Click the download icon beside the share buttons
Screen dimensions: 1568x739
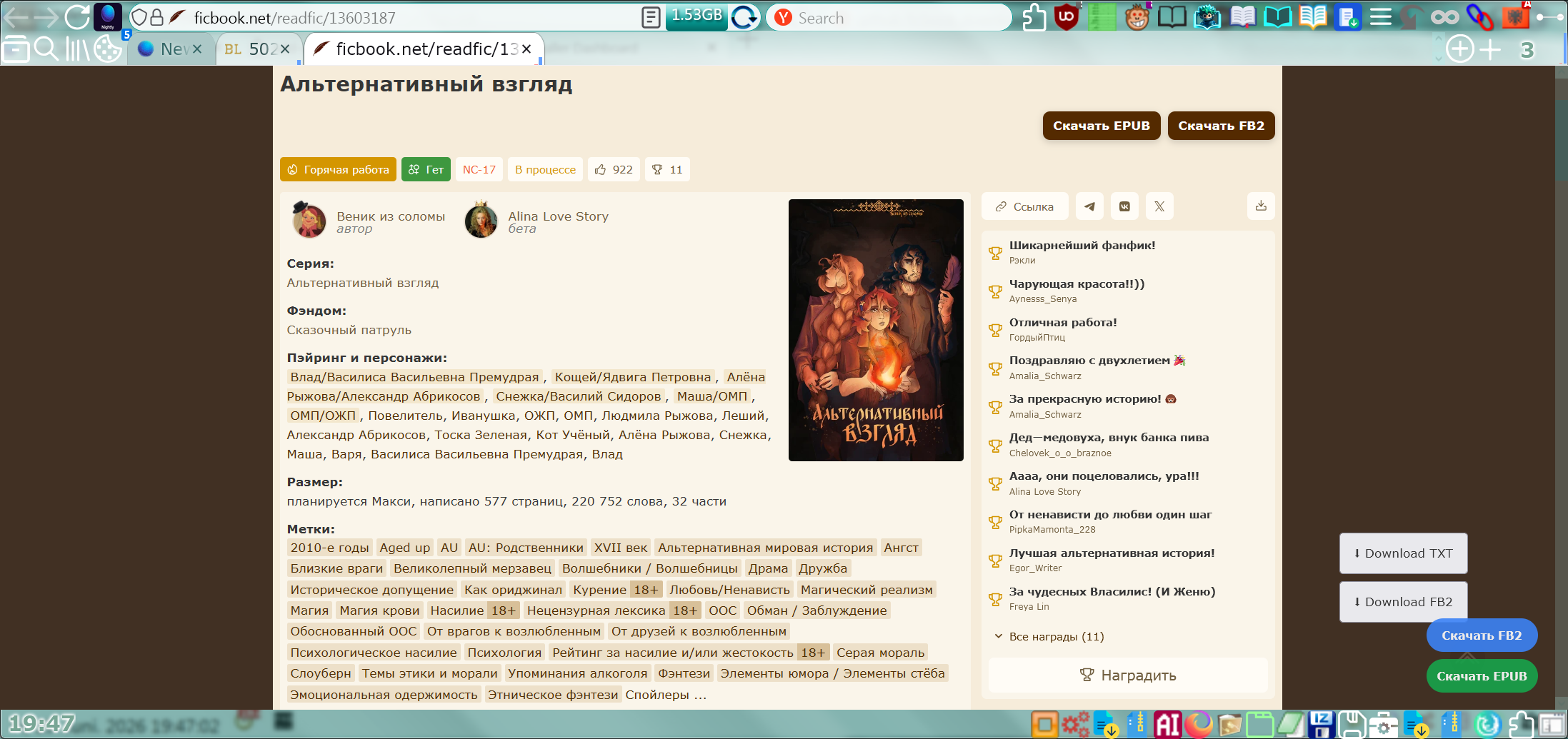(1261, 206)
